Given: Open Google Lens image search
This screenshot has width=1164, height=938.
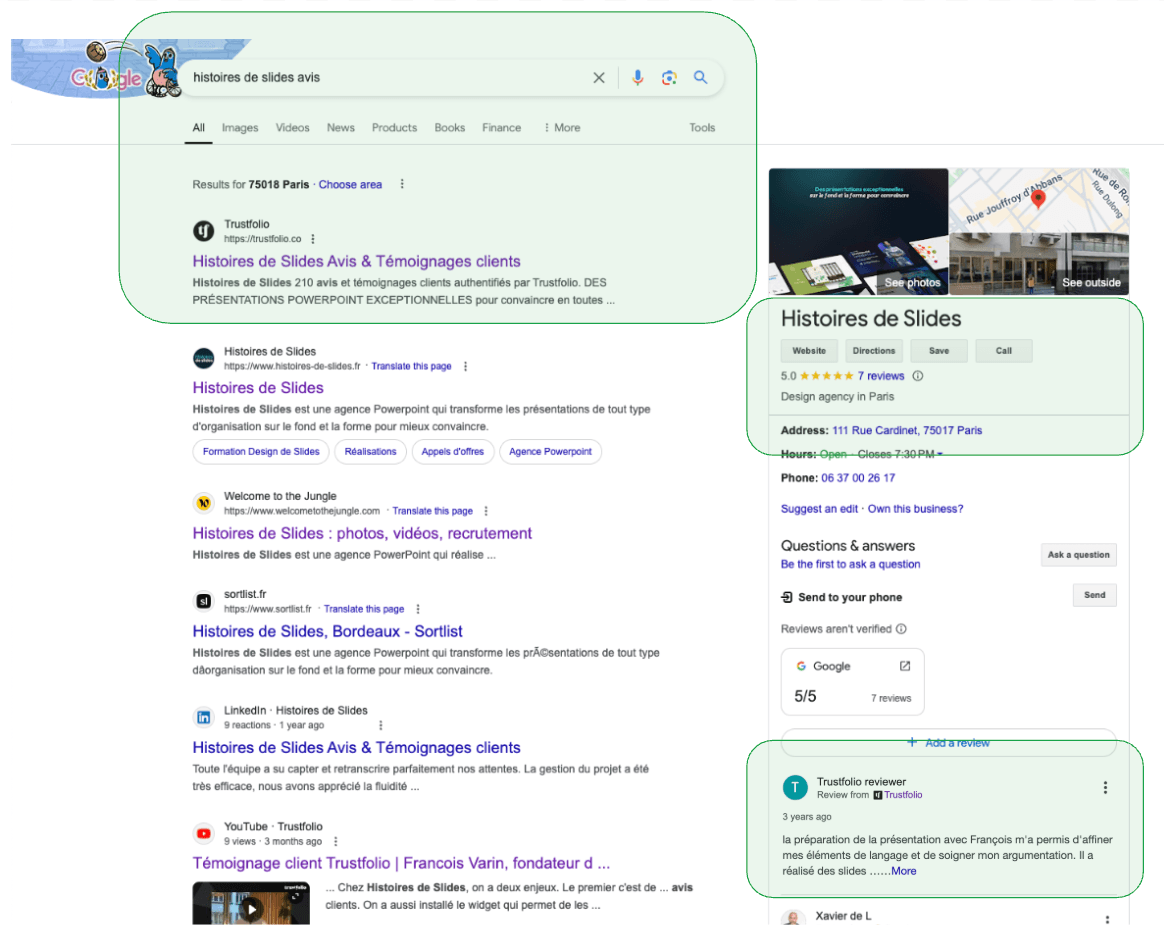Looking at the screenshot, I should (669, 77).
